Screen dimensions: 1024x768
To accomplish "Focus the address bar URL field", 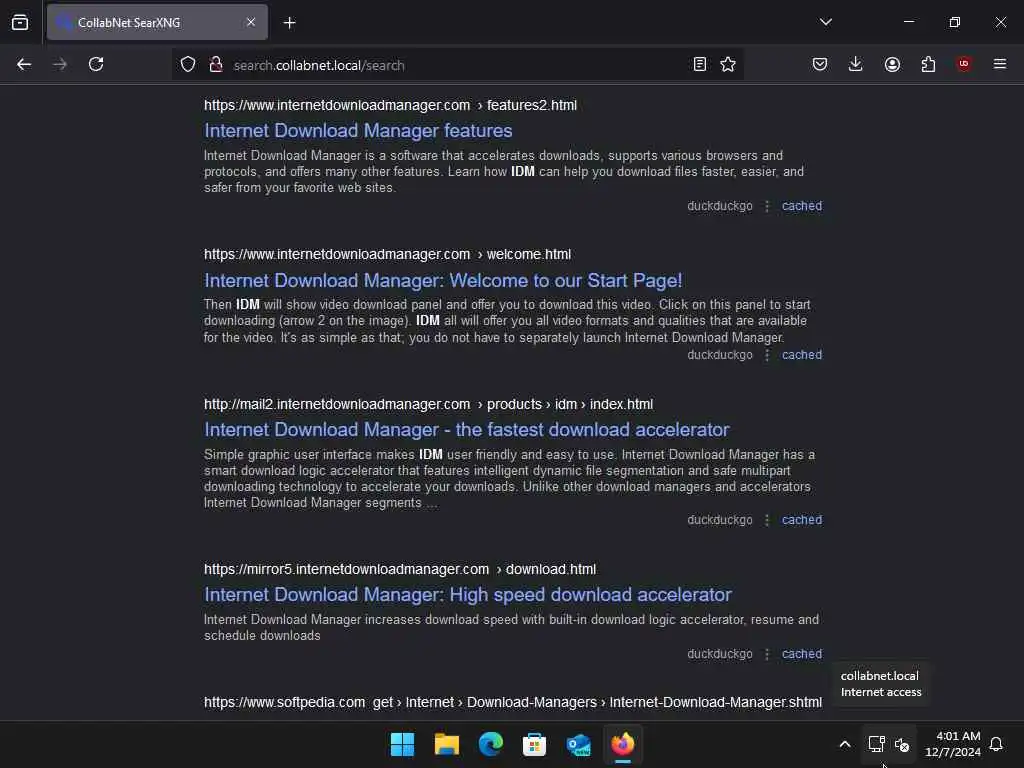I will pos(457,65).
